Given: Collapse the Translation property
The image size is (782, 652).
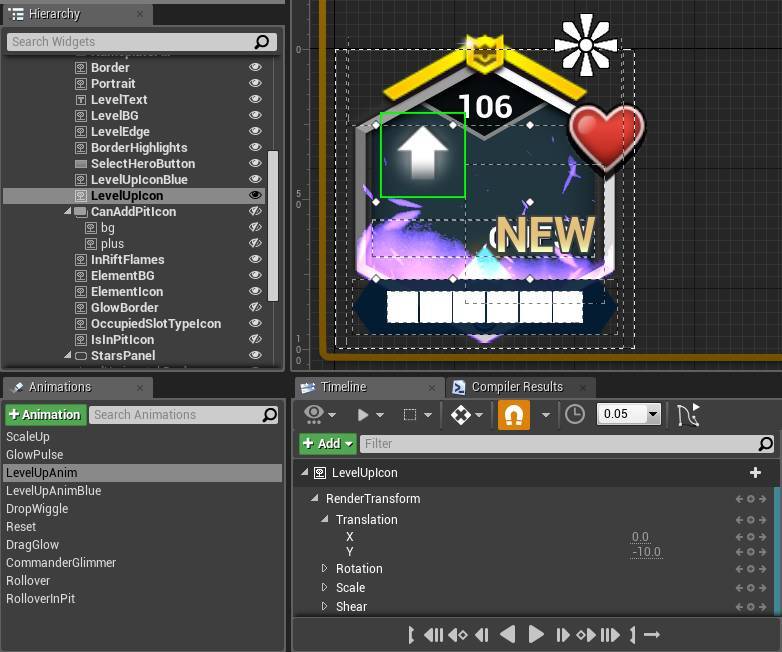Looking at the screenshot, I should (325, 519).
